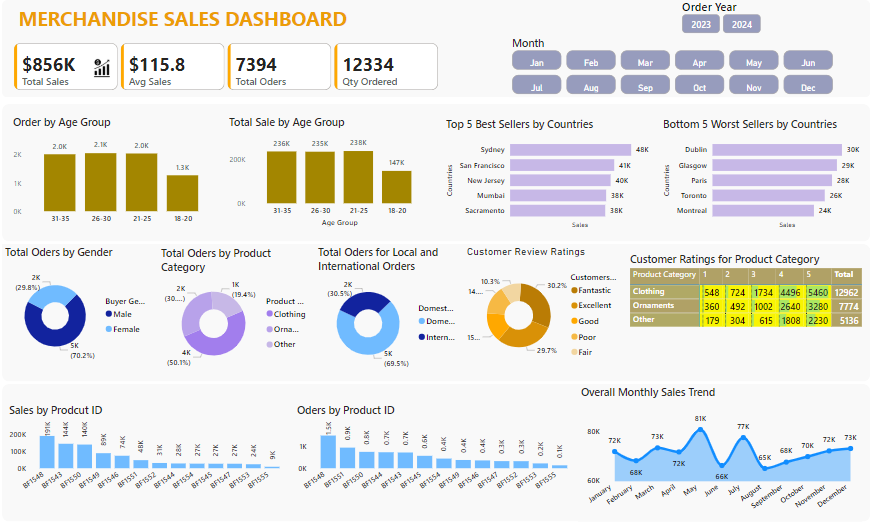Click the Dublin bar in Worst Sellers
Screen dimensions: 875x525
(x=777, y=150)
